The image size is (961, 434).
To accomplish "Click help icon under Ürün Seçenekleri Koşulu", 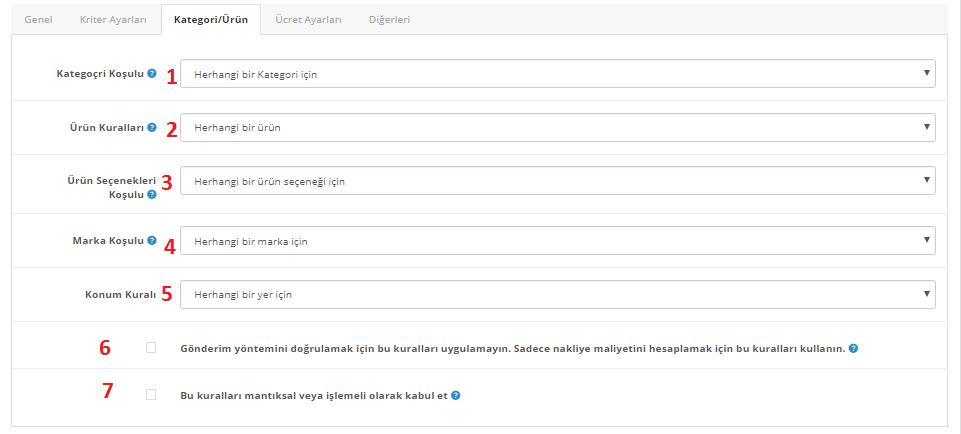I will point(152,195).
